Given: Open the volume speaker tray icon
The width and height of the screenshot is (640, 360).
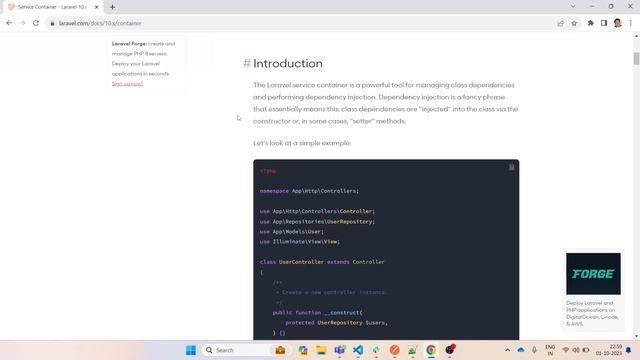Looking at the screenshot, I should pyautogui.click(x=576, y=350).
